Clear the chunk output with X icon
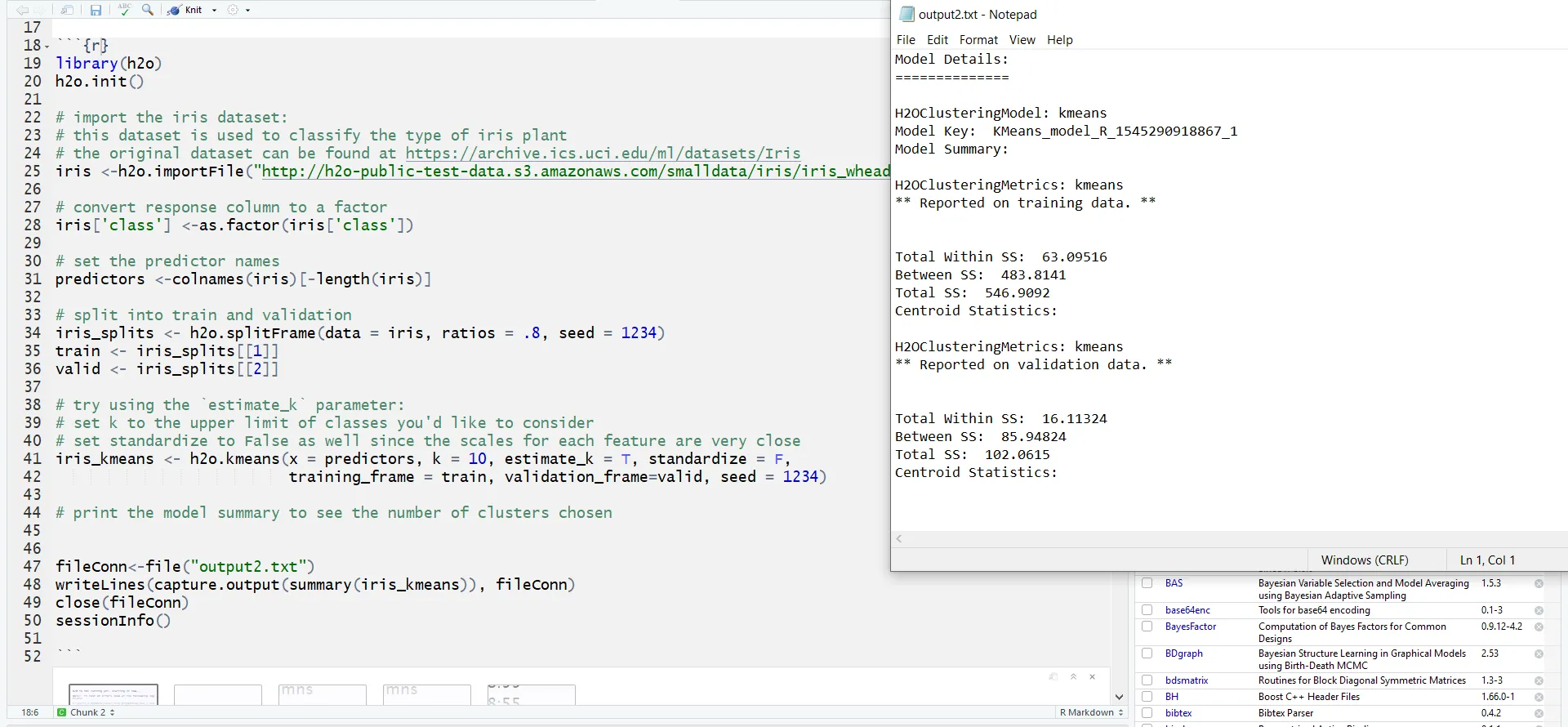1568x727 pixels. coord(1093,676)
